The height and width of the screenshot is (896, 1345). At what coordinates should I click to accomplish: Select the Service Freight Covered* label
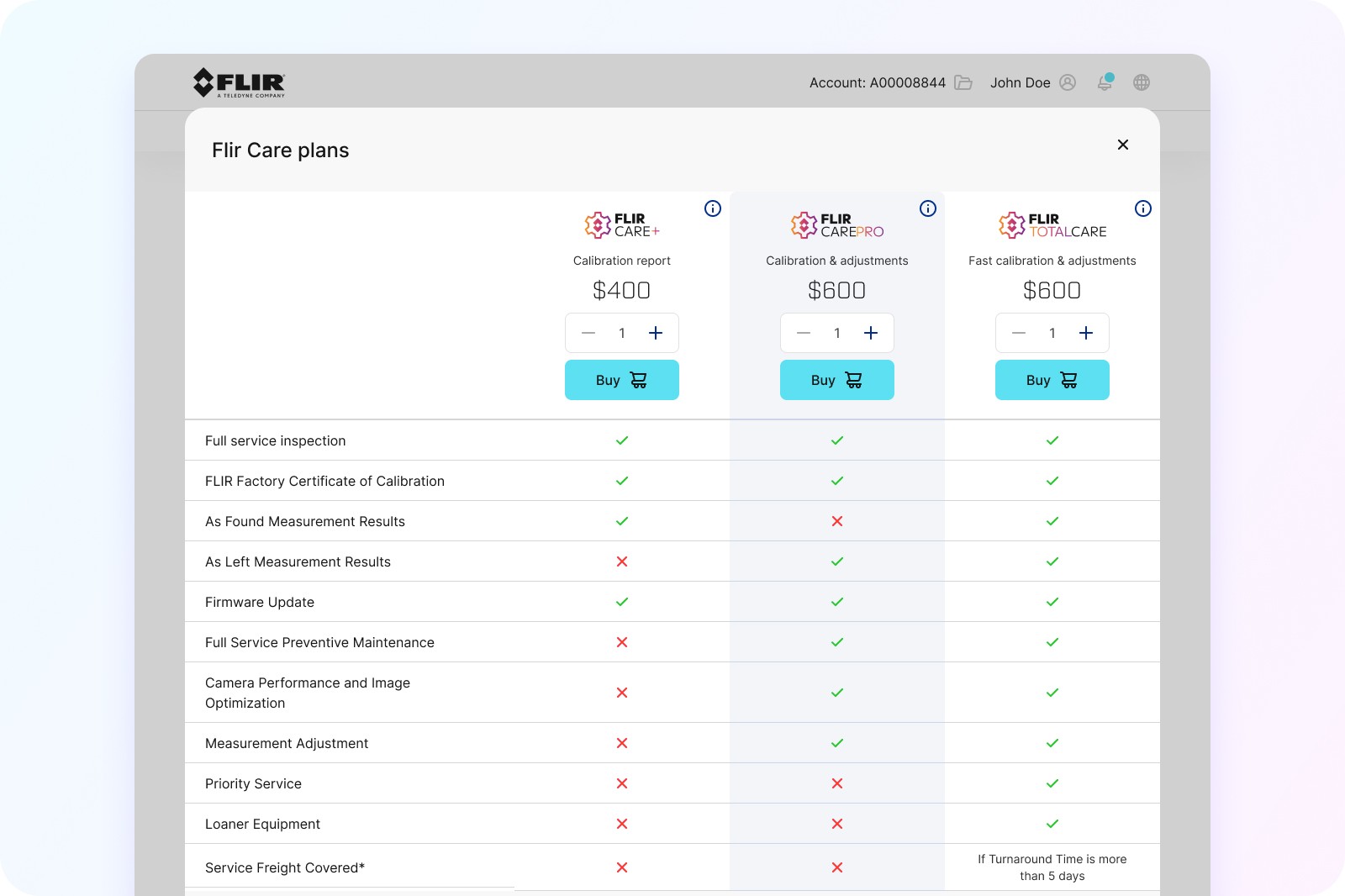(285, 867)
